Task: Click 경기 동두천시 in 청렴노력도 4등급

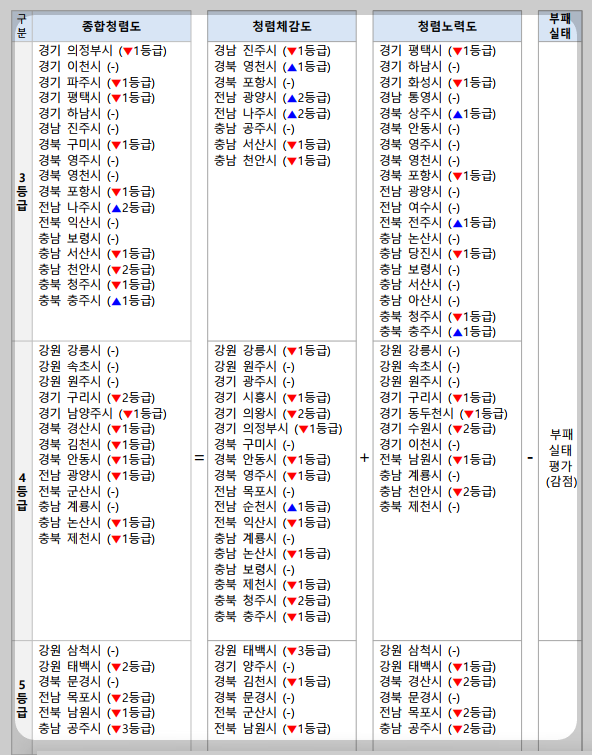Action: pos(443,414)
